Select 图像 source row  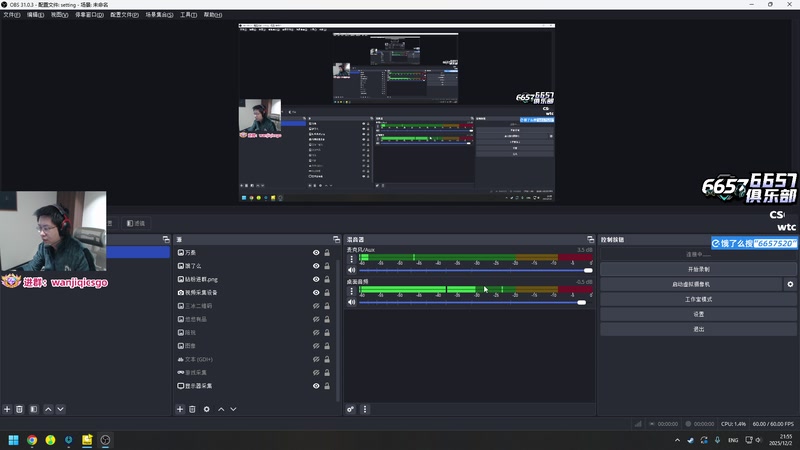coord(253,346)
